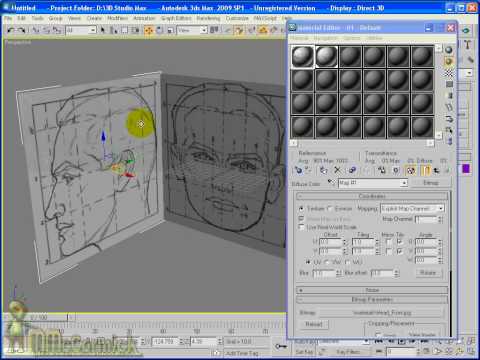
Task: Click the Map Channel spinner arrows
Action: point(440,219)
